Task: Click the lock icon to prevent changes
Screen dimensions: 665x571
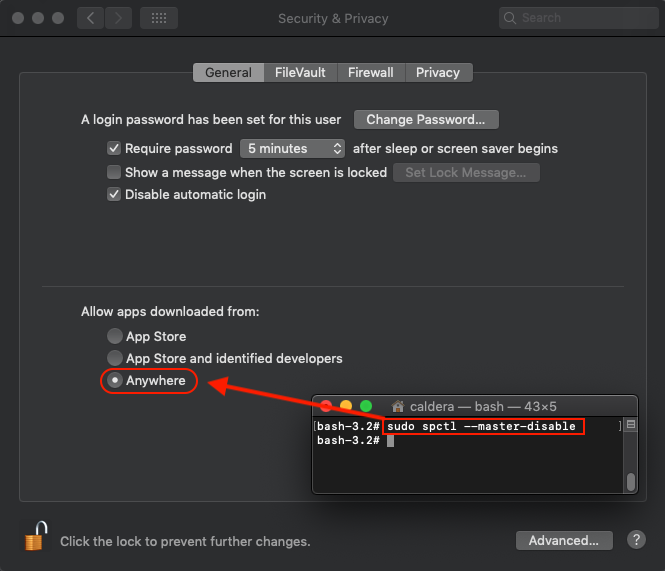Action: 36,537
